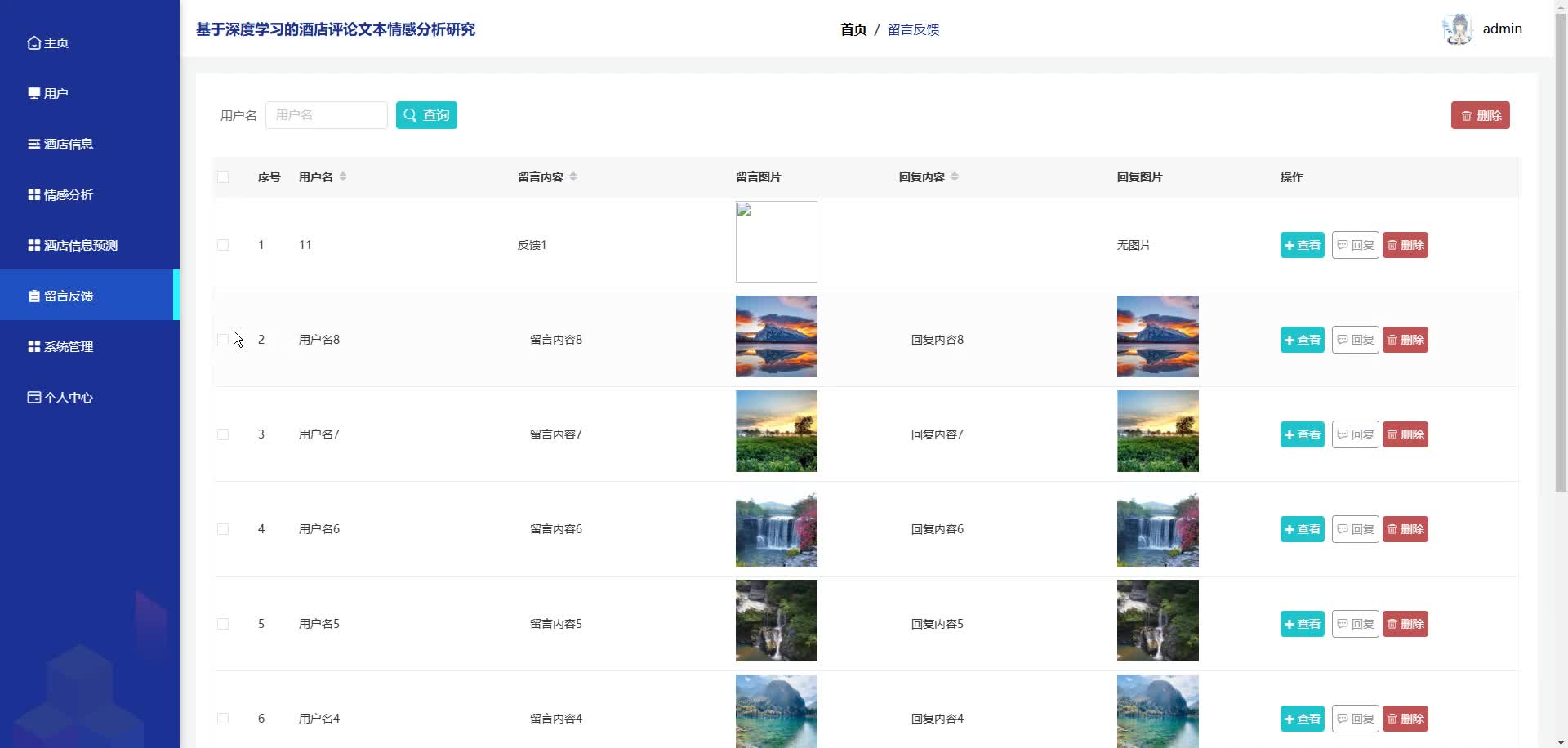Click the red 删除 button above the table
Viewport: 1568px width, 748px height.
(x=1480, y=115)
